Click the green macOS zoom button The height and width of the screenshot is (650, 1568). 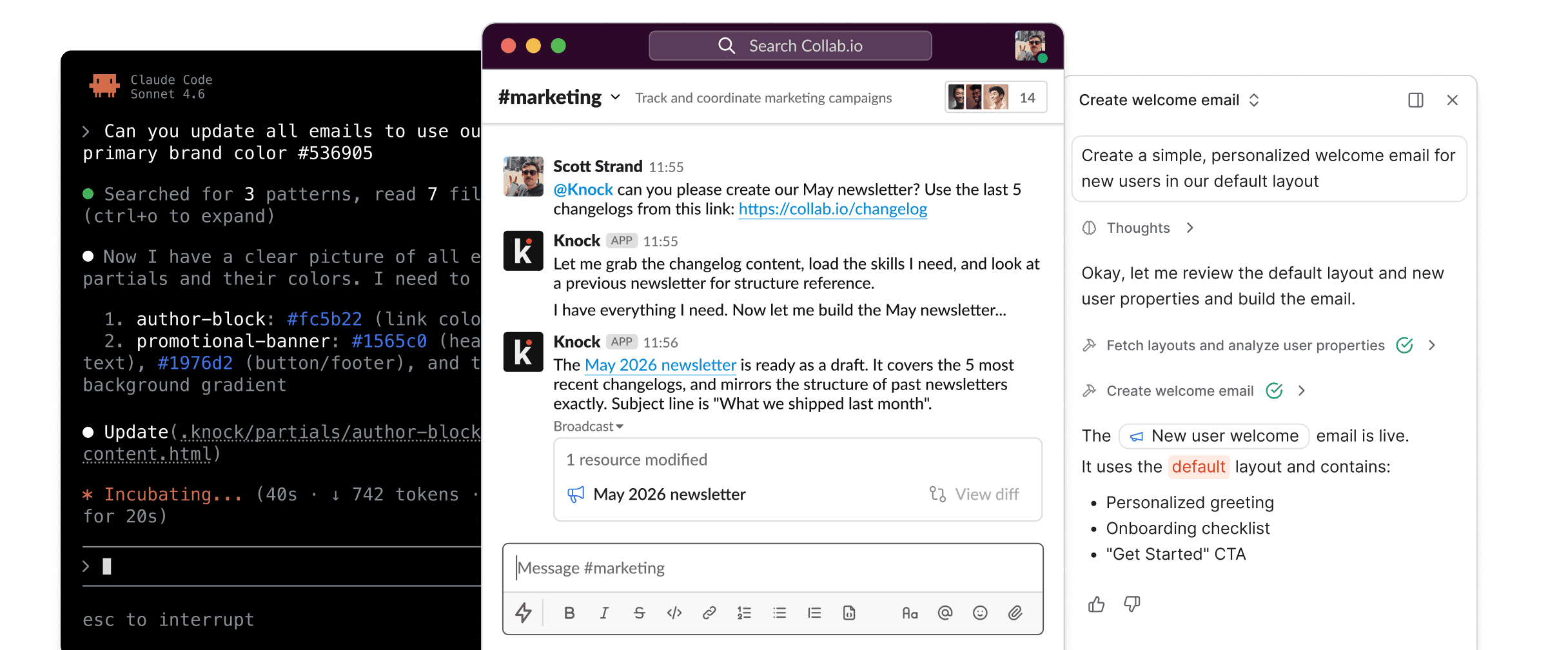pos(558,46)
